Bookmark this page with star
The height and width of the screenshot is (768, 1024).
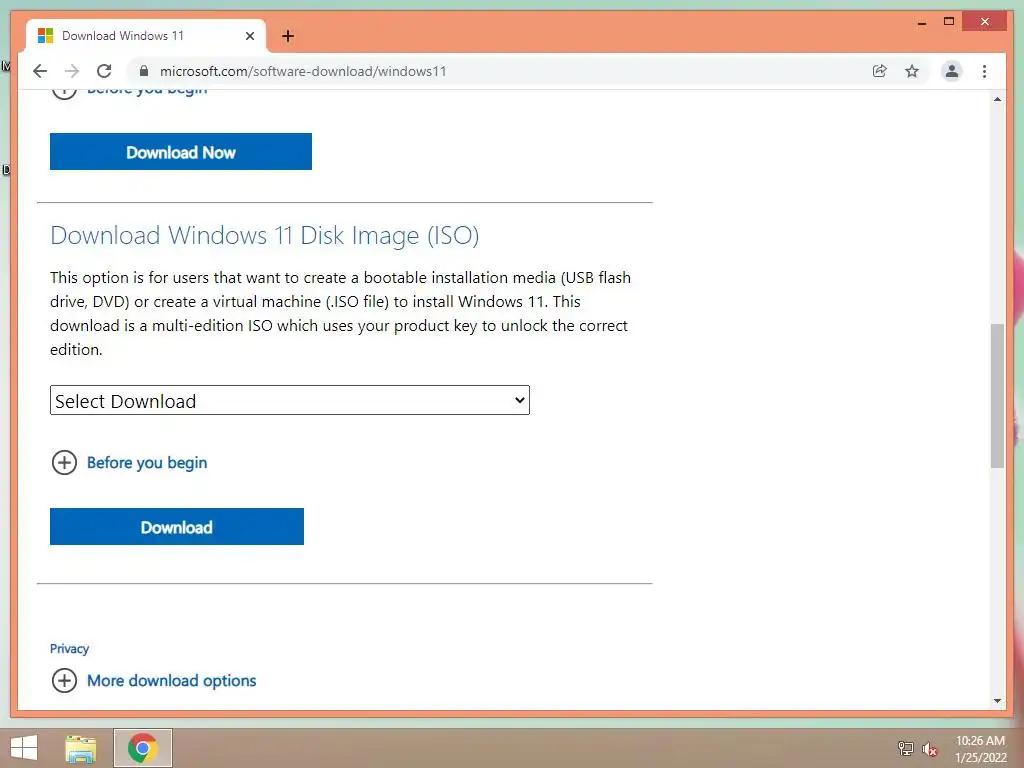point(912,71)
